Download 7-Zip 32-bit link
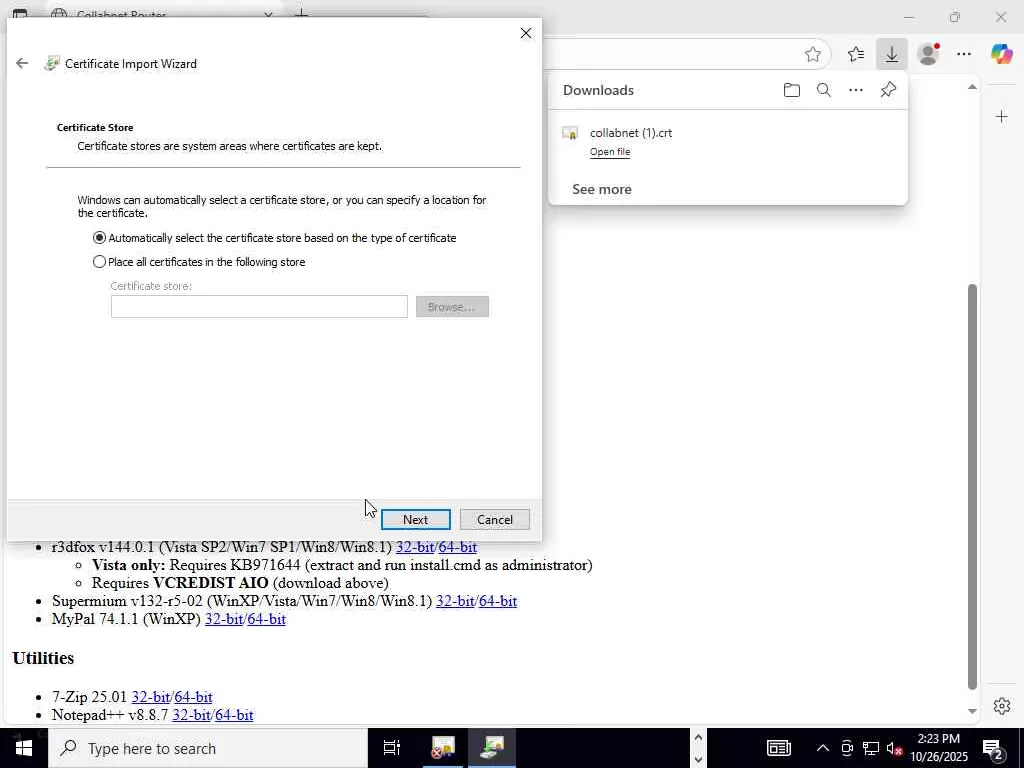This screenshot has height=768, width=1024. click(151, 697)
